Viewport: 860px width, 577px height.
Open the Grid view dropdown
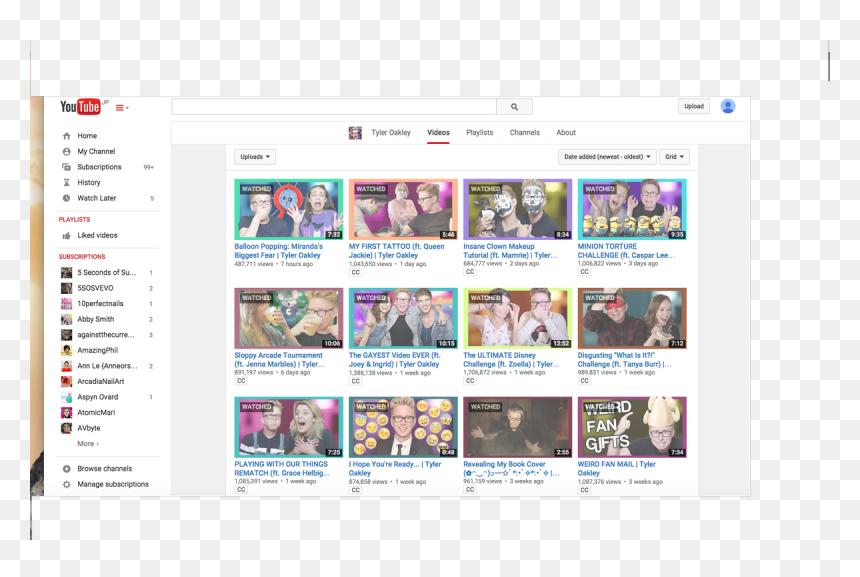tap(674, 157)
